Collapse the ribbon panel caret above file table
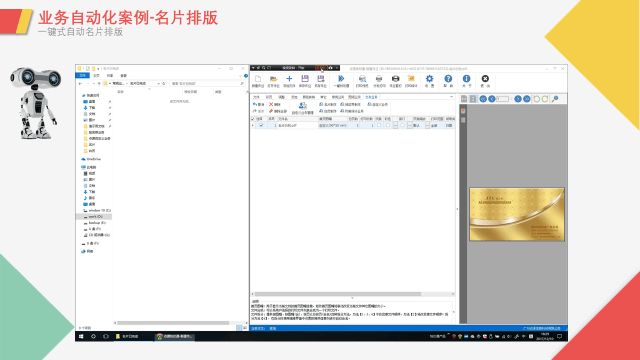This screenshot has width=640, height=360. (451, 97)
